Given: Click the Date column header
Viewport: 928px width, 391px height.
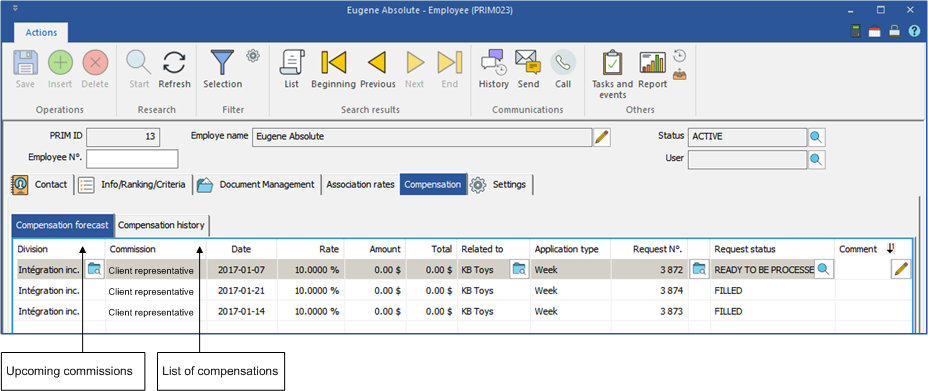Looking at the screenshot, I should [241, 249].
